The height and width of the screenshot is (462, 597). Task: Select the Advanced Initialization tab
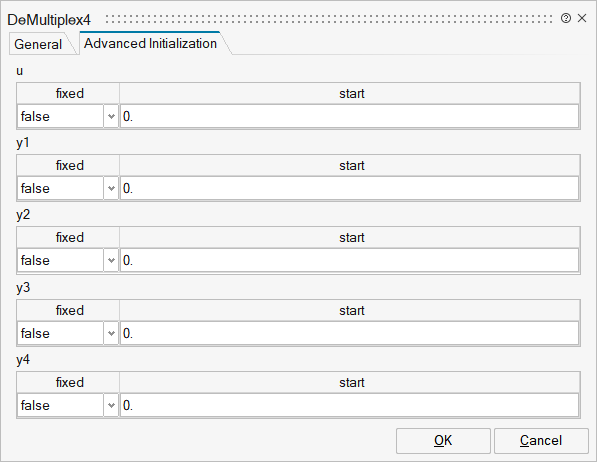pyautogui.click(x=150, y=43)
